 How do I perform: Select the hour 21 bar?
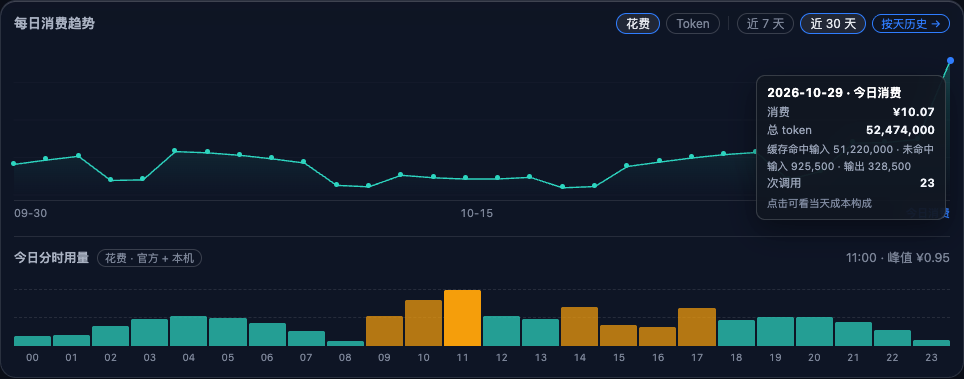coord(853,334)
